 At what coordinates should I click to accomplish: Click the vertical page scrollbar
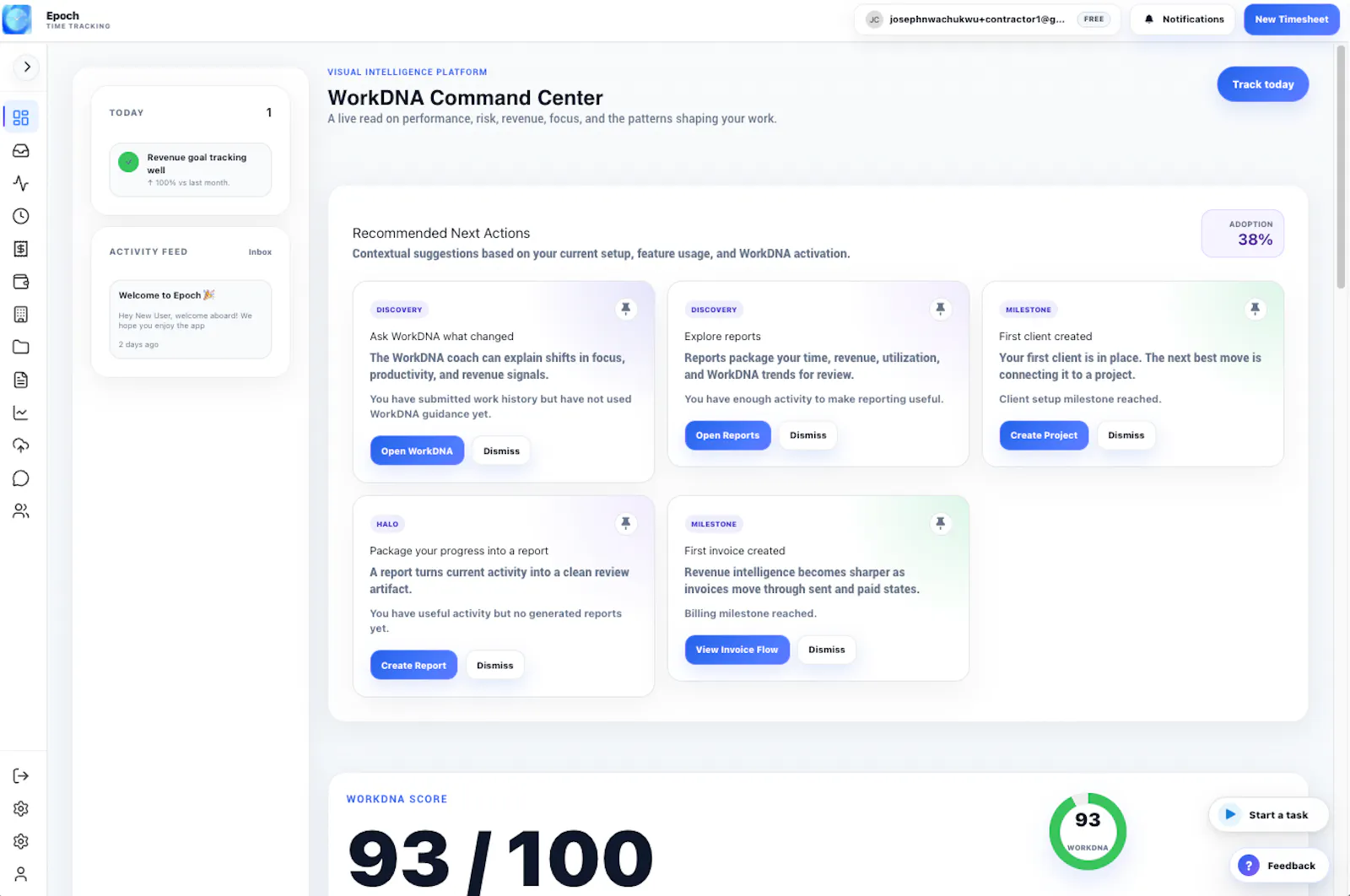[1341, 169]
